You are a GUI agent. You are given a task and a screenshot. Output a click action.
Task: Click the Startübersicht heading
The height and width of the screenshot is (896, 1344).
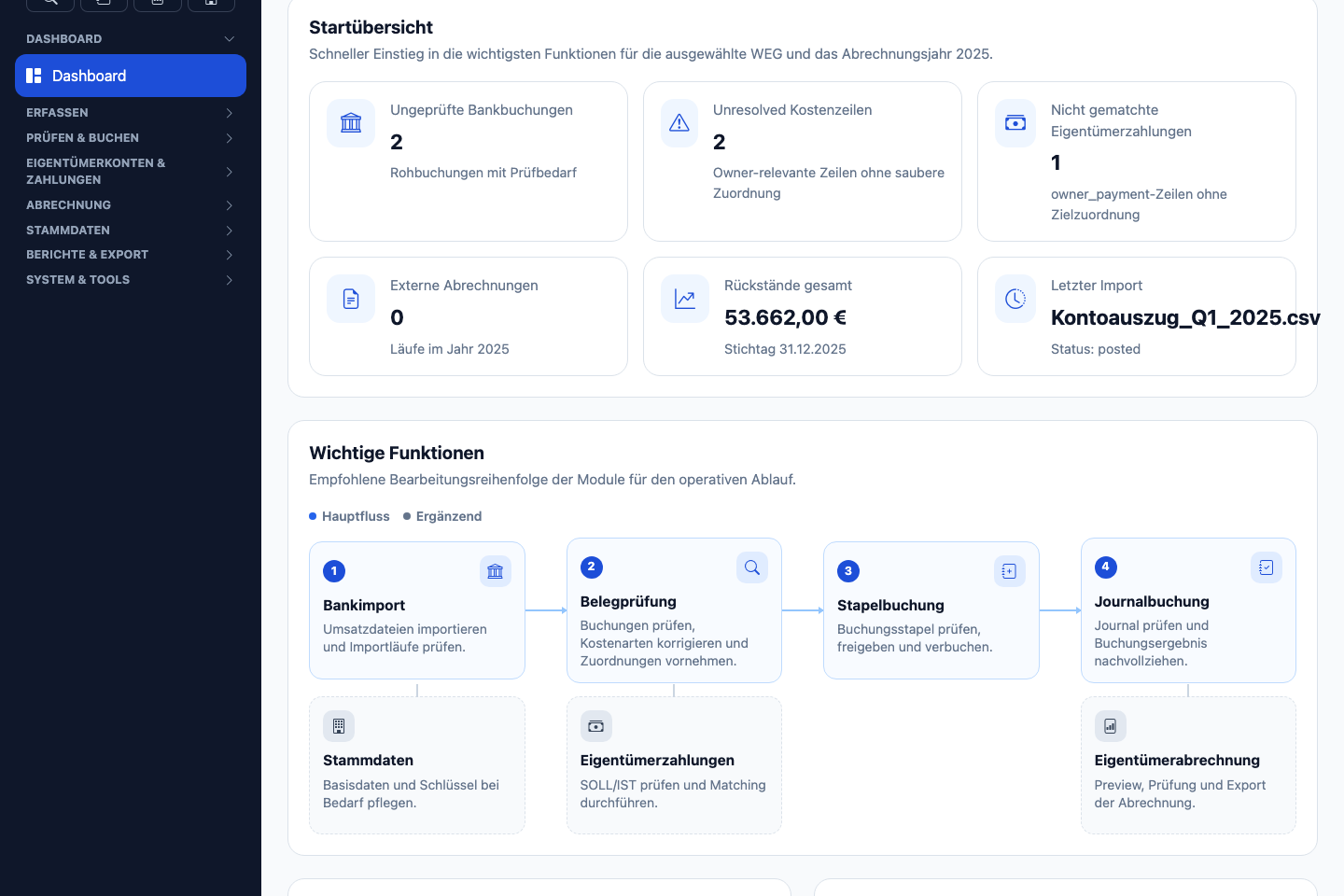(371, 28)
